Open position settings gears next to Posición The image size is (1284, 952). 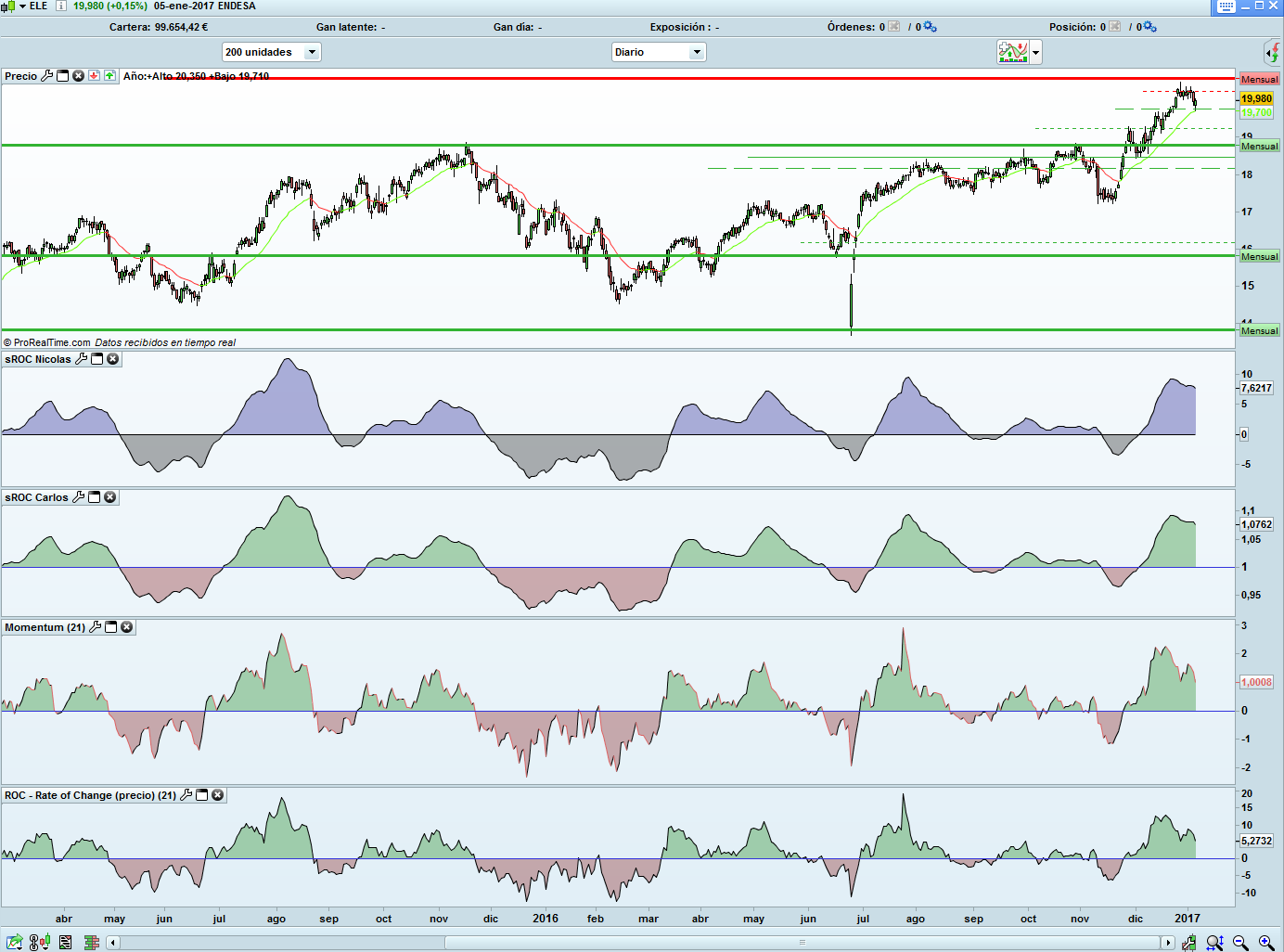[1150, 27]
